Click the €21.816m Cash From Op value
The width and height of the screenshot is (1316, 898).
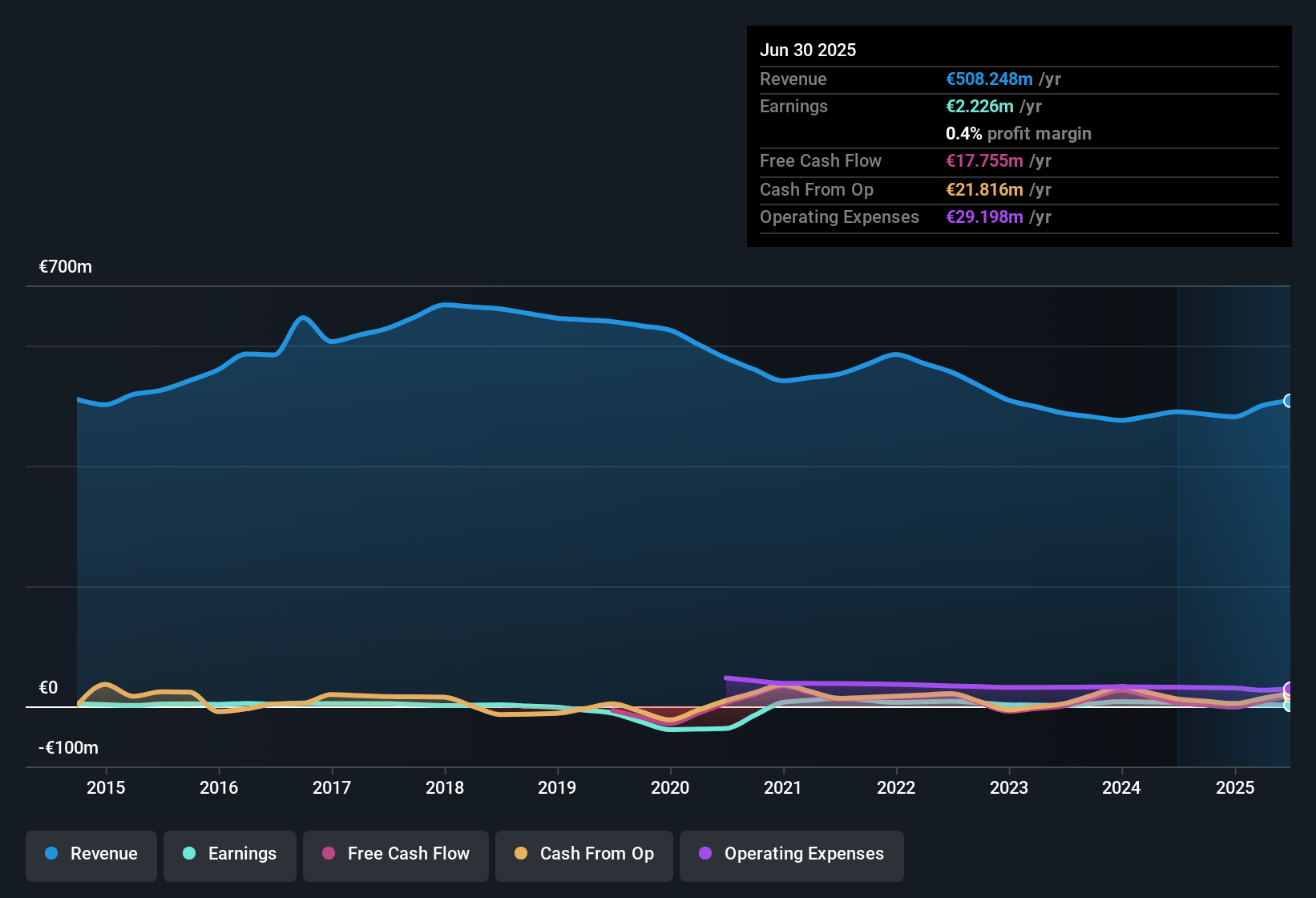click(x=984, y=190)
